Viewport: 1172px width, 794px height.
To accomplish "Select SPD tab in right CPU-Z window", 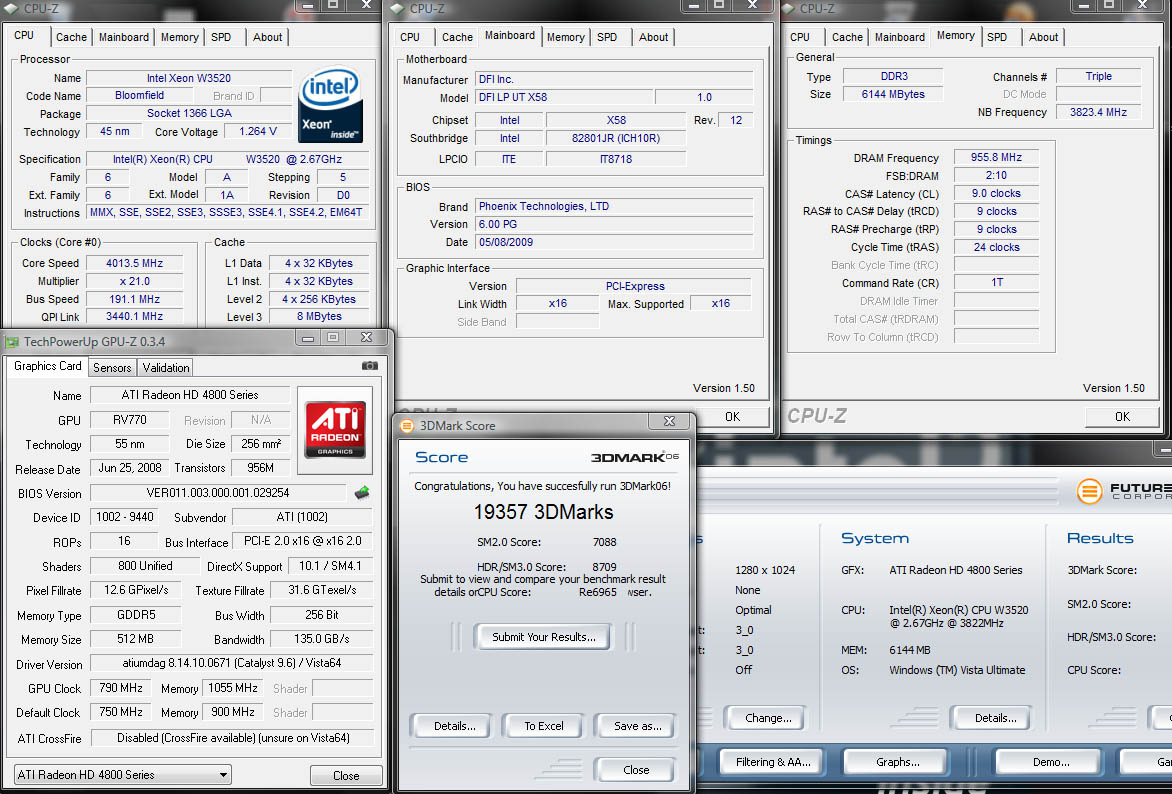I will tap(997, 37).
